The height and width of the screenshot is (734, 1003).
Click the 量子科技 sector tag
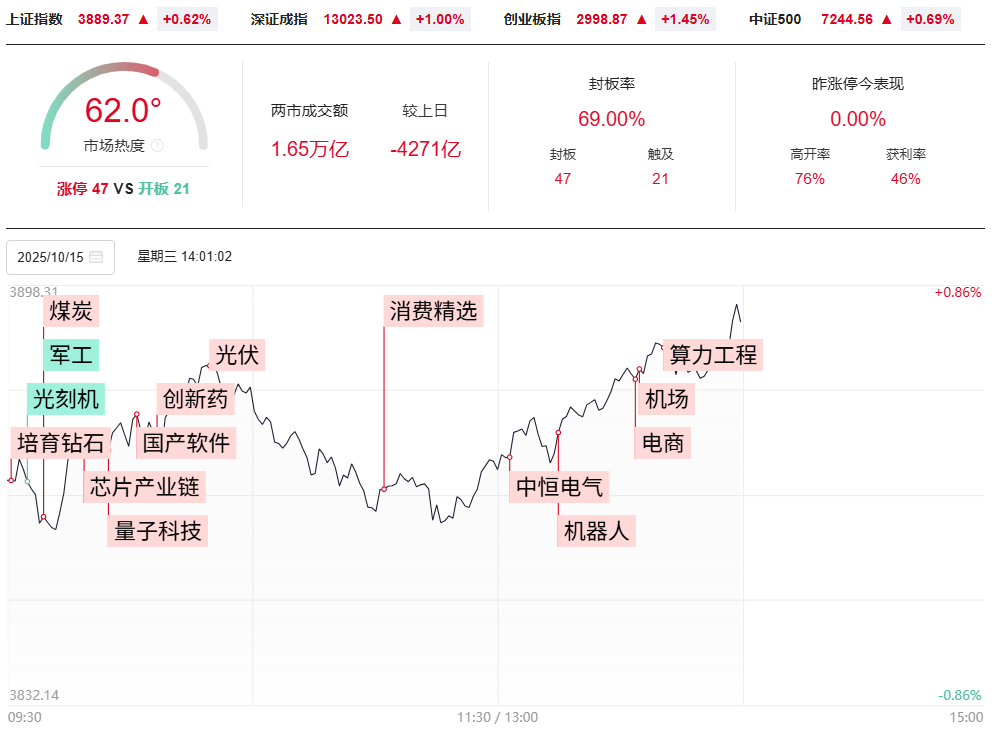(158, 531)
